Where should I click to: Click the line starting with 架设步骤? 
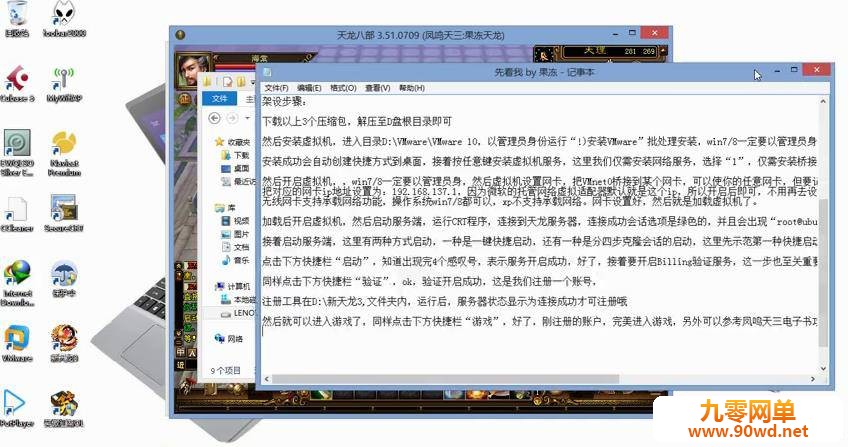coord(284,102)
